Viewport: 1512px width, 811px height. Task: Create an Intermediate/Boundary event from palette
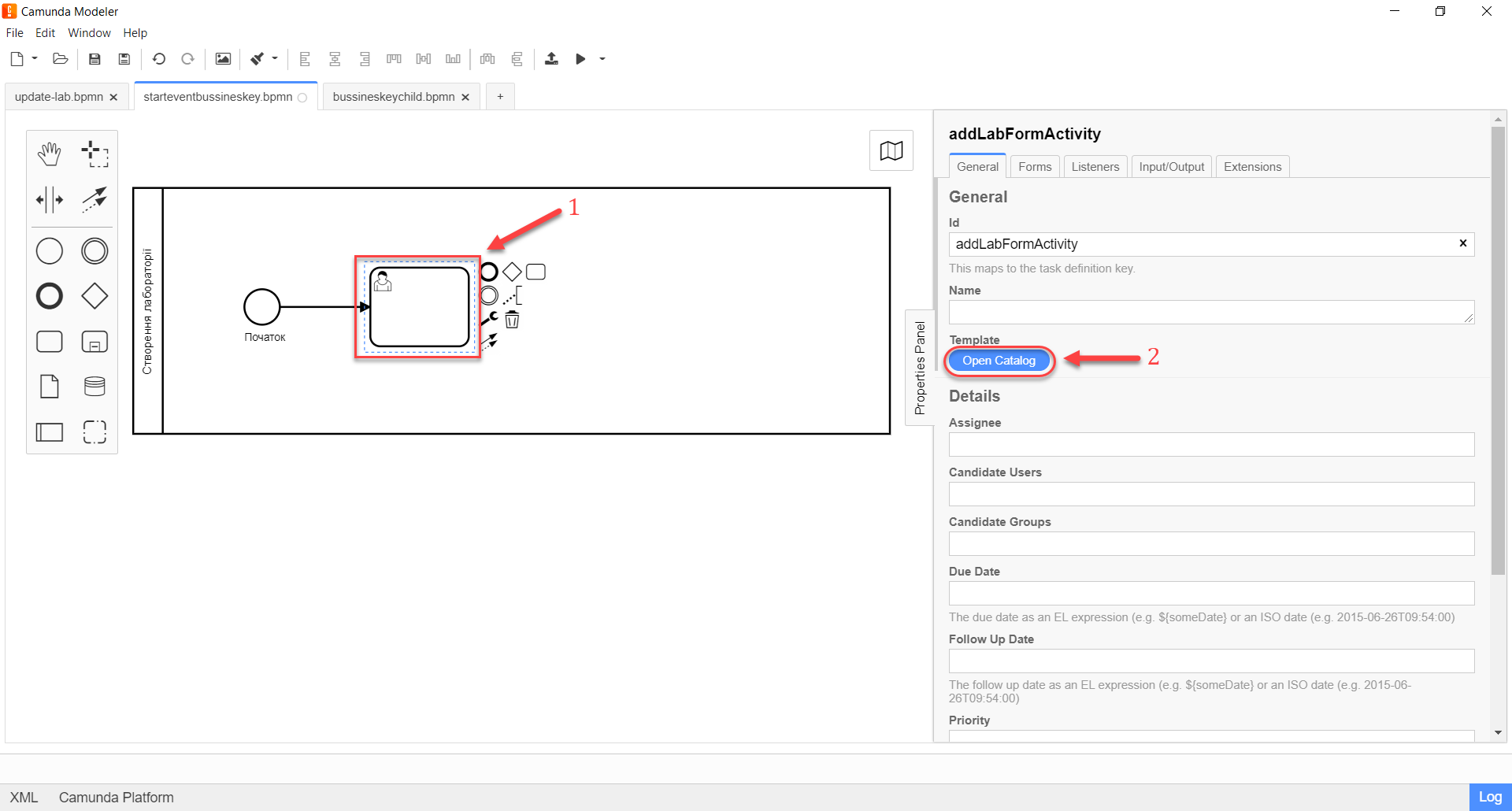point(94,251)
